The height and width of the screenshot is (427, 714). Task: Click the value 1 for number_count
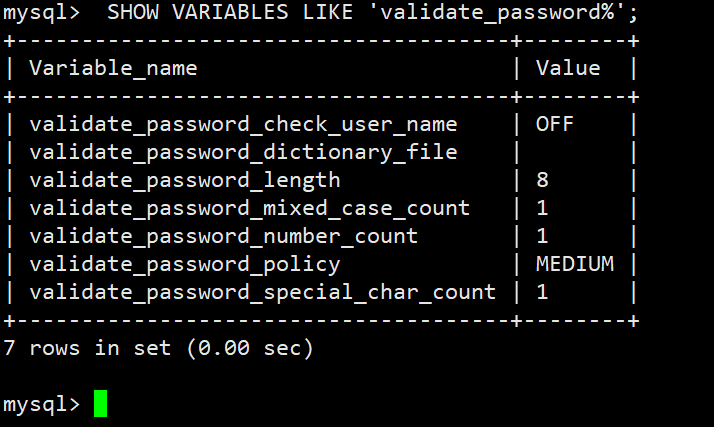tap(542, 236)
